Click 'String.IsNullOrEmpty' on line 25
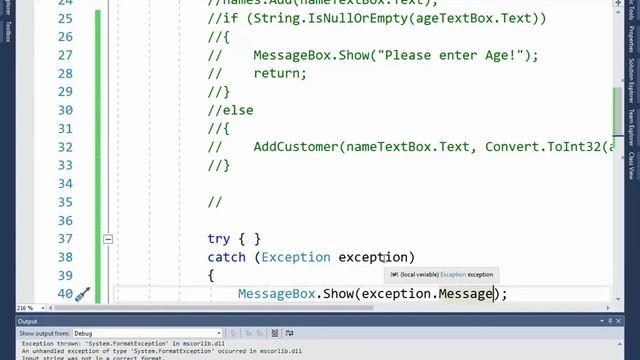Viewport: 640px width, 360px height. click(331, 18)
